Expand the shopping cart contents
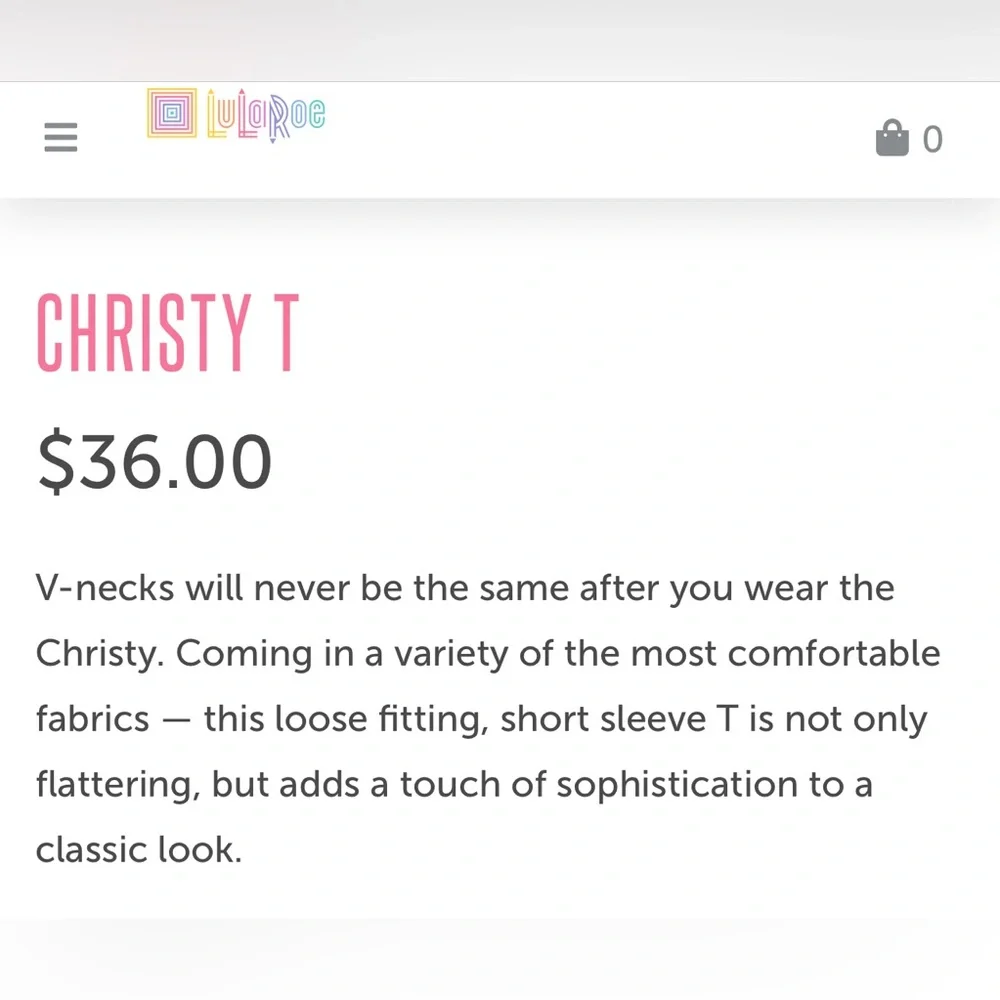This screenshot has width=1000, height=1000. (893, 138)
